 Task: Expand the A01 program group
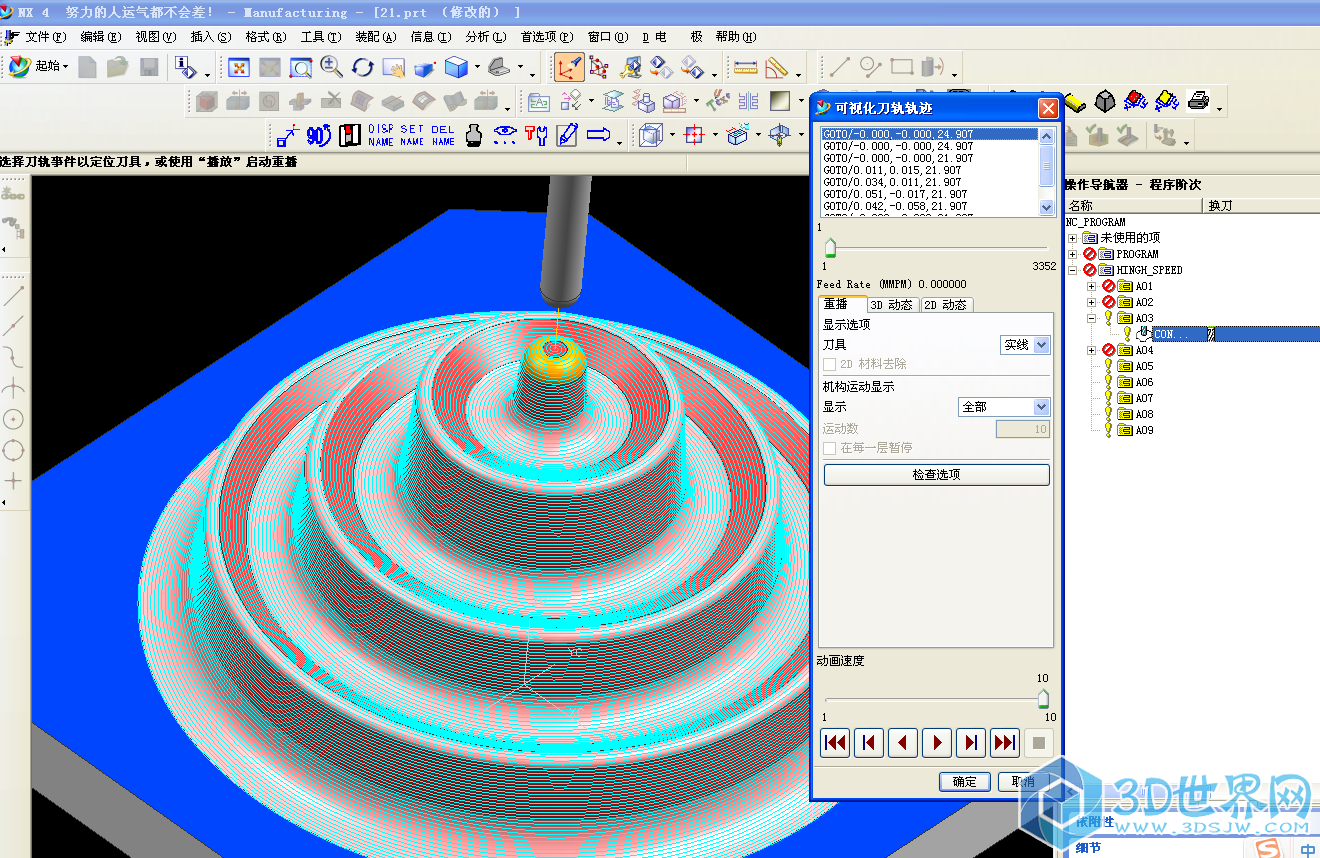pyautogui.click(x=1091, y=286)
